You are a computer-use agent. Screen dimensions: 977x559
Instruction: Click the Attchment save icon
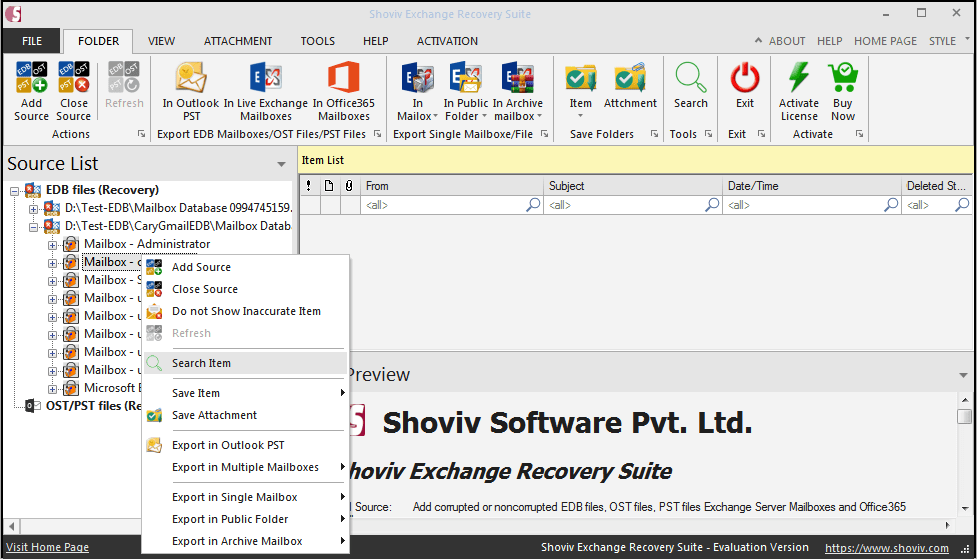point(630,77)
